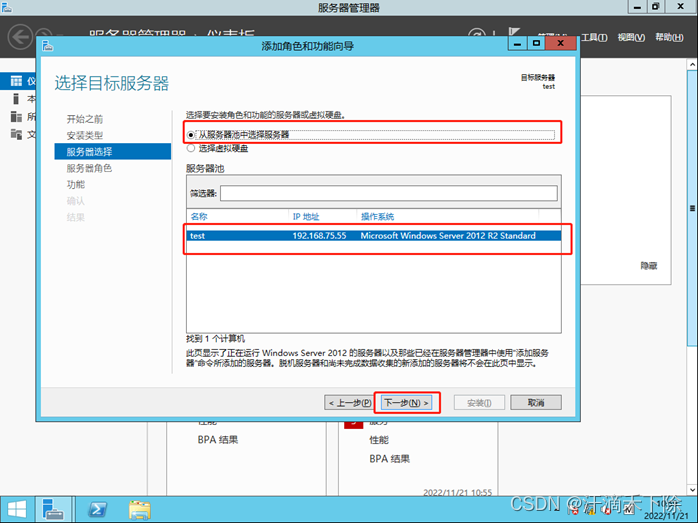
Task: Click the wizard title bar icon
Action: click(x=48, y=45)
